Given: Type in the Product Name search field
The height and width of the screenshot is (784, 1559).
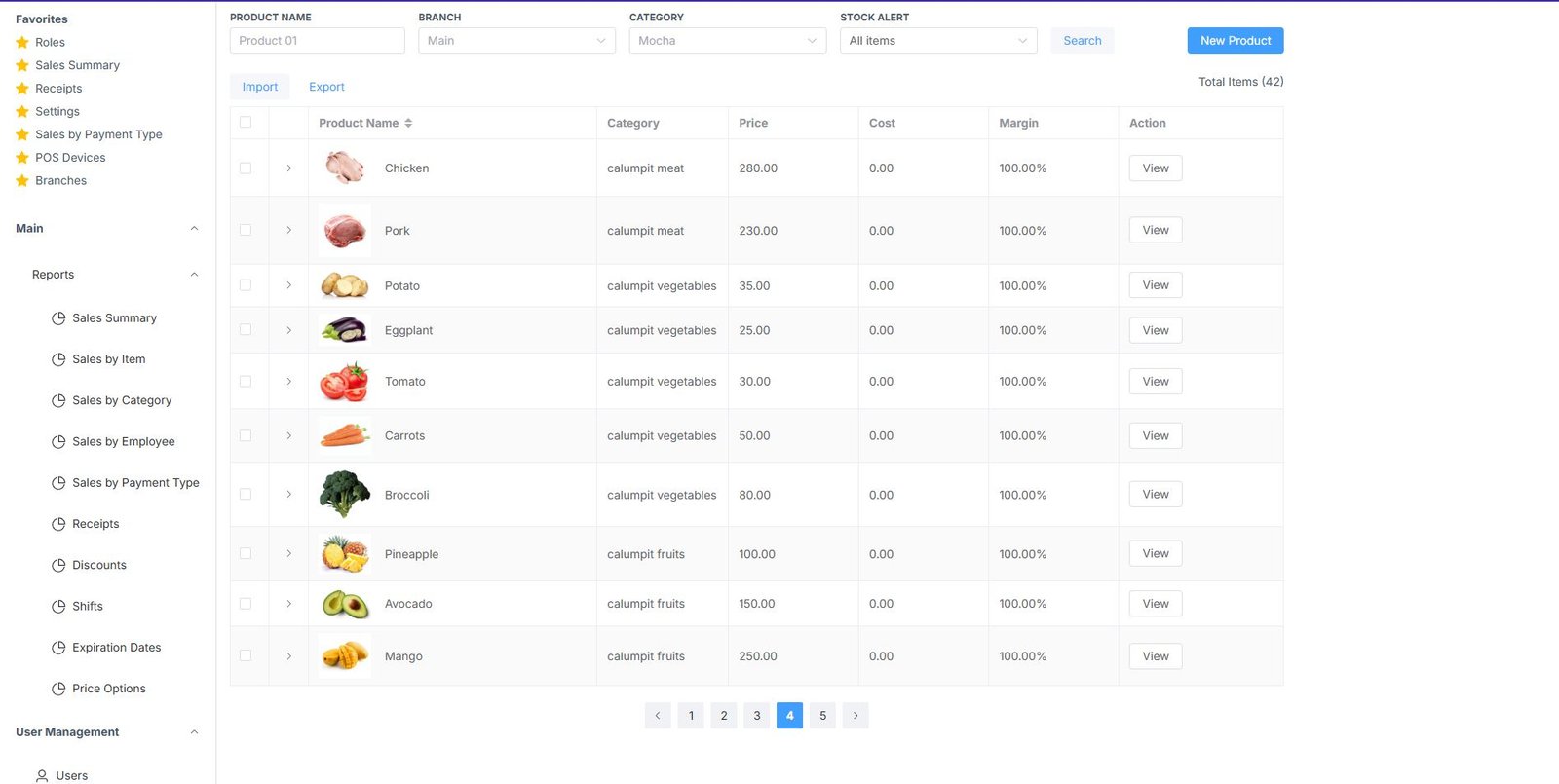Looking at the screenshot, I should click(317, 41).
